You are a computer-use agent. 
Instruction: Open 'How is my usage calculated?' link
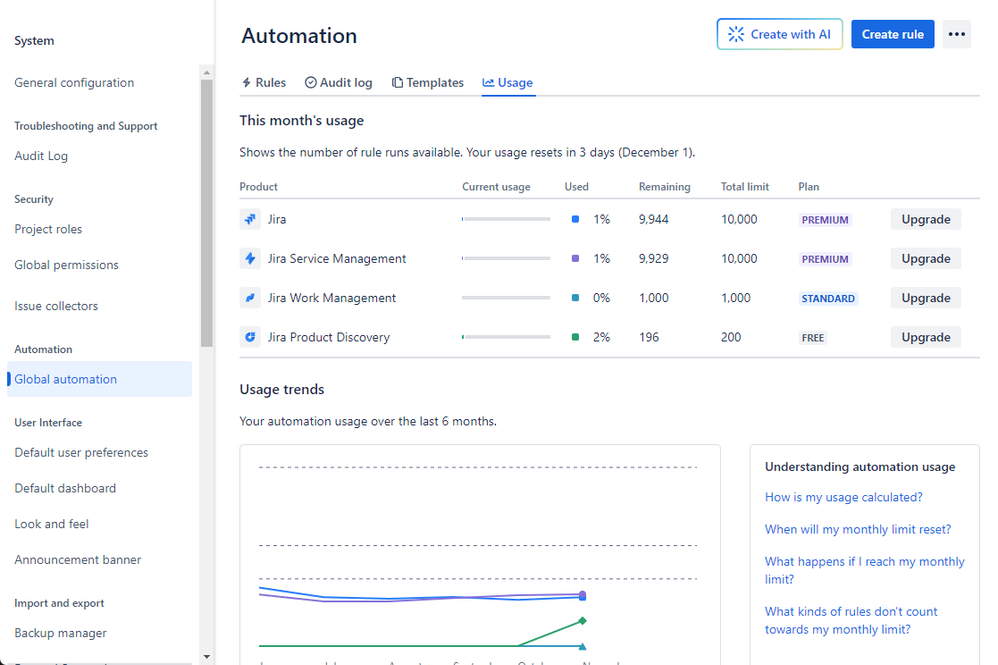(843, 497)
